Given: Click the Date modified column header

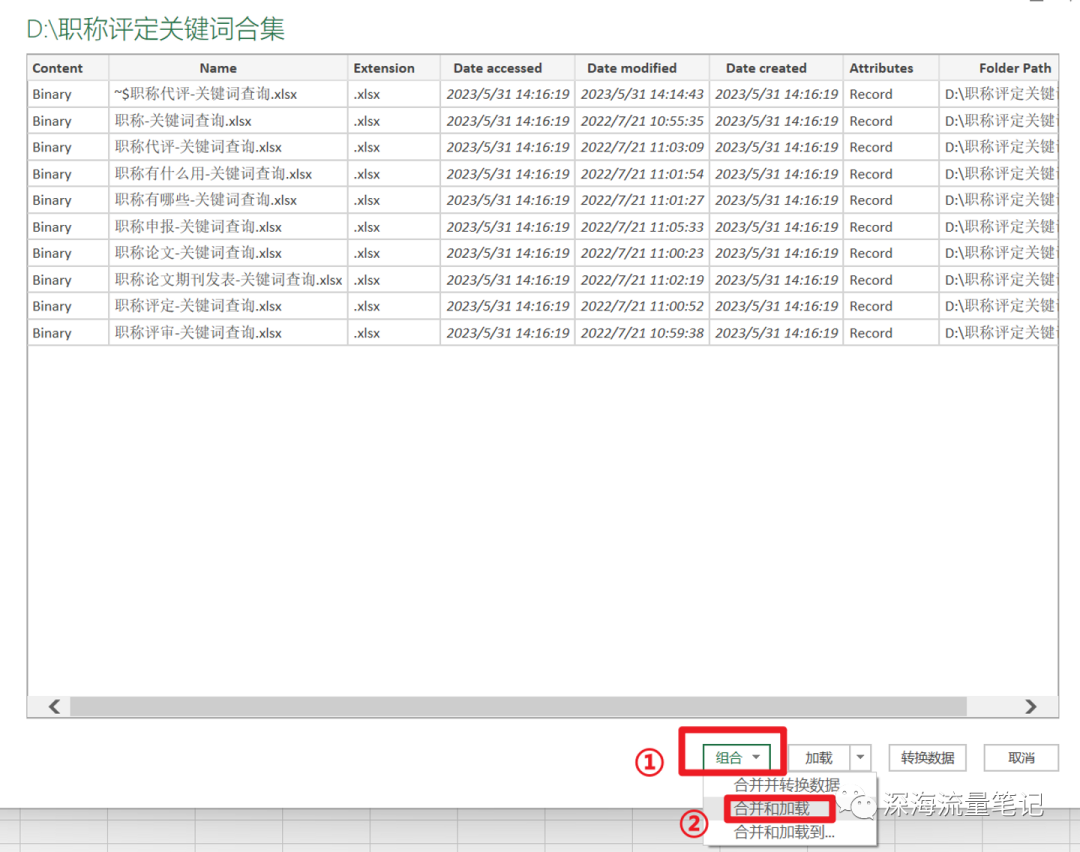Looking at the screenshot, I should 642,68.
